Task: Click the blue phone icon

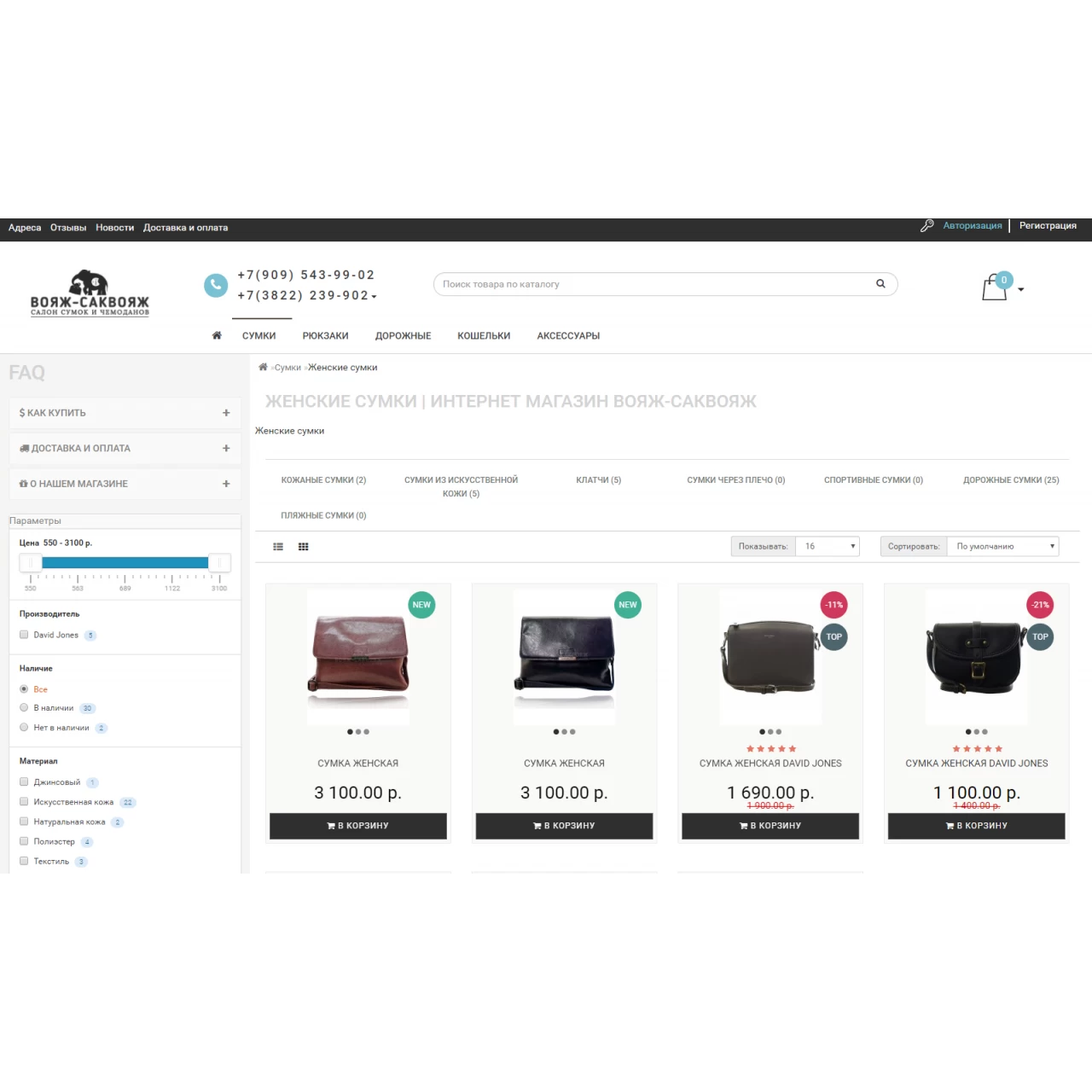Action: (x=216, y=285)
